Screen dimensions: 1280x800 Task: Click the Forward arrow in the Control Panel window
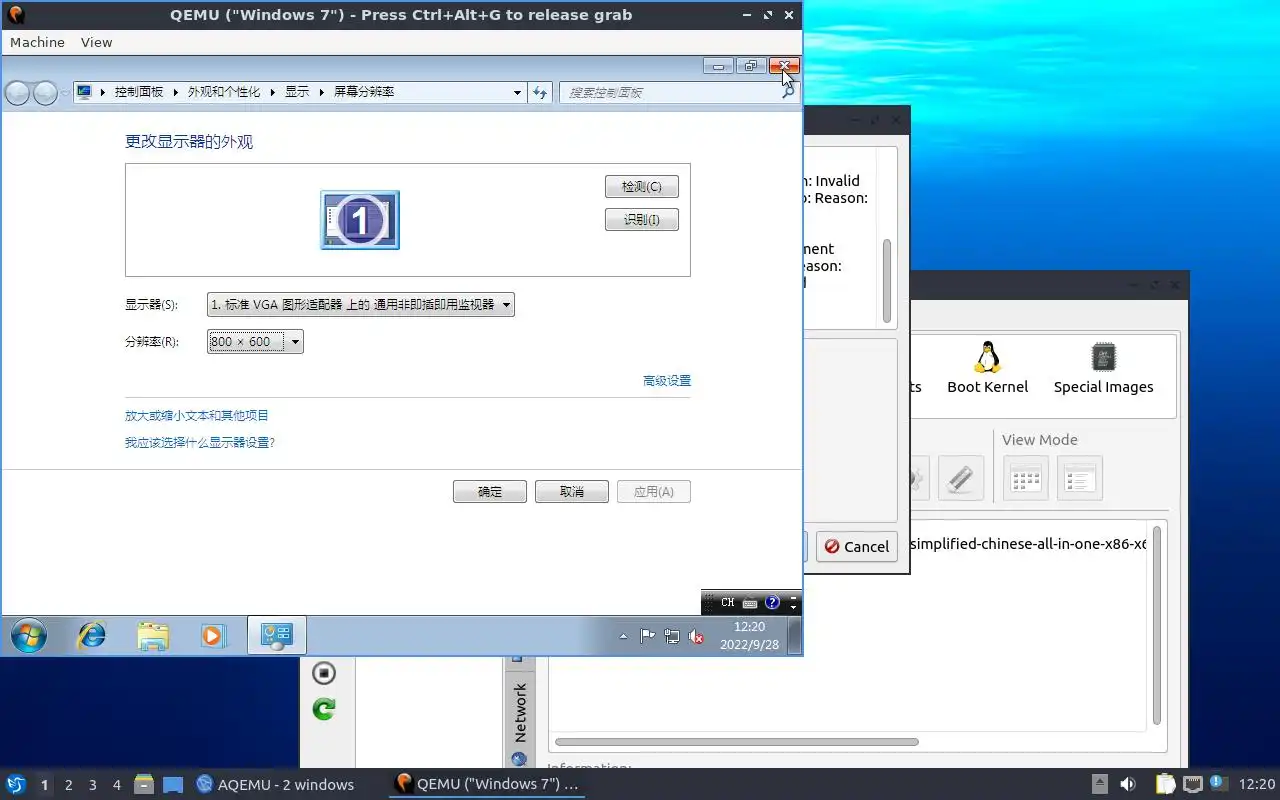click(45, 93)
